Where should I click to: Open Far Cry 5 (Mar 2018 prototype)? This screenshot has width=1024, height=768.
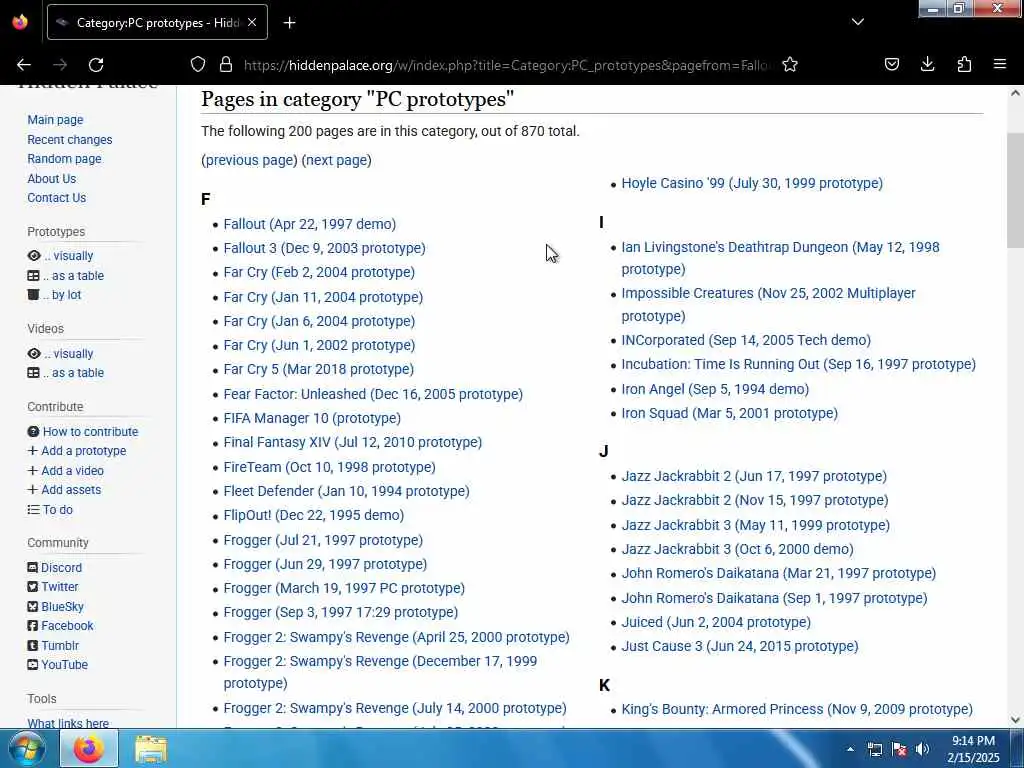[319, 369]
